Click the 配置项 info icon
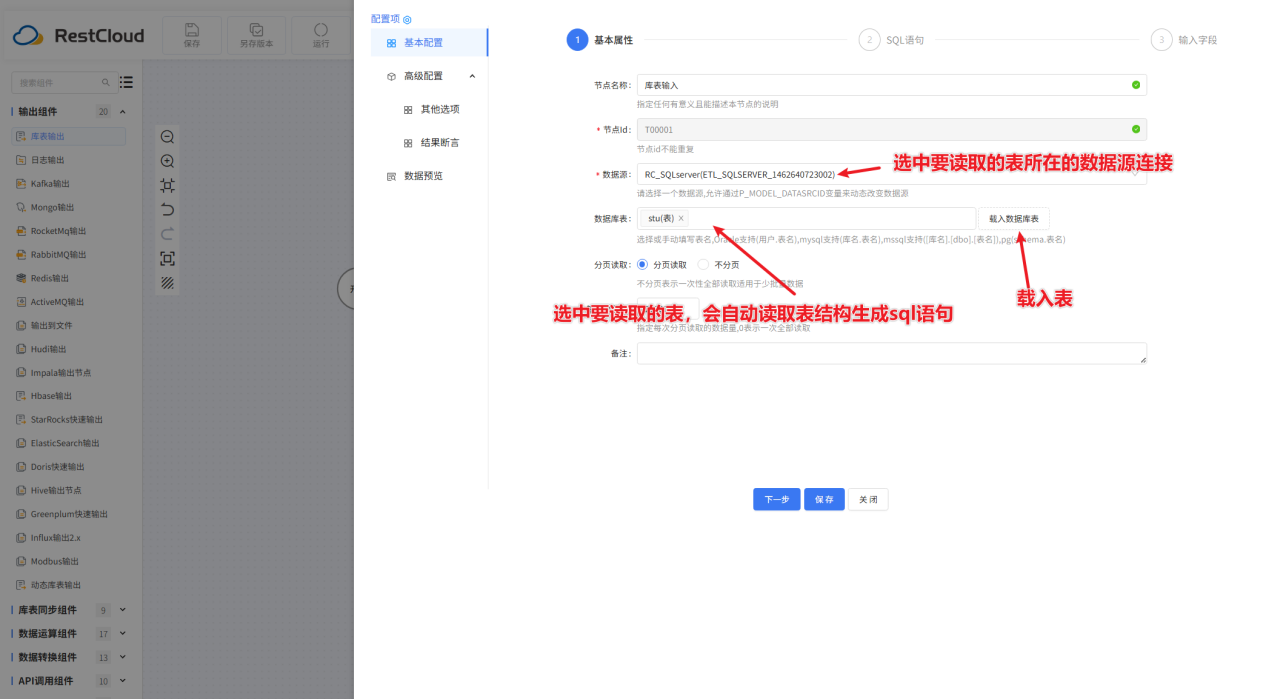 407,19
